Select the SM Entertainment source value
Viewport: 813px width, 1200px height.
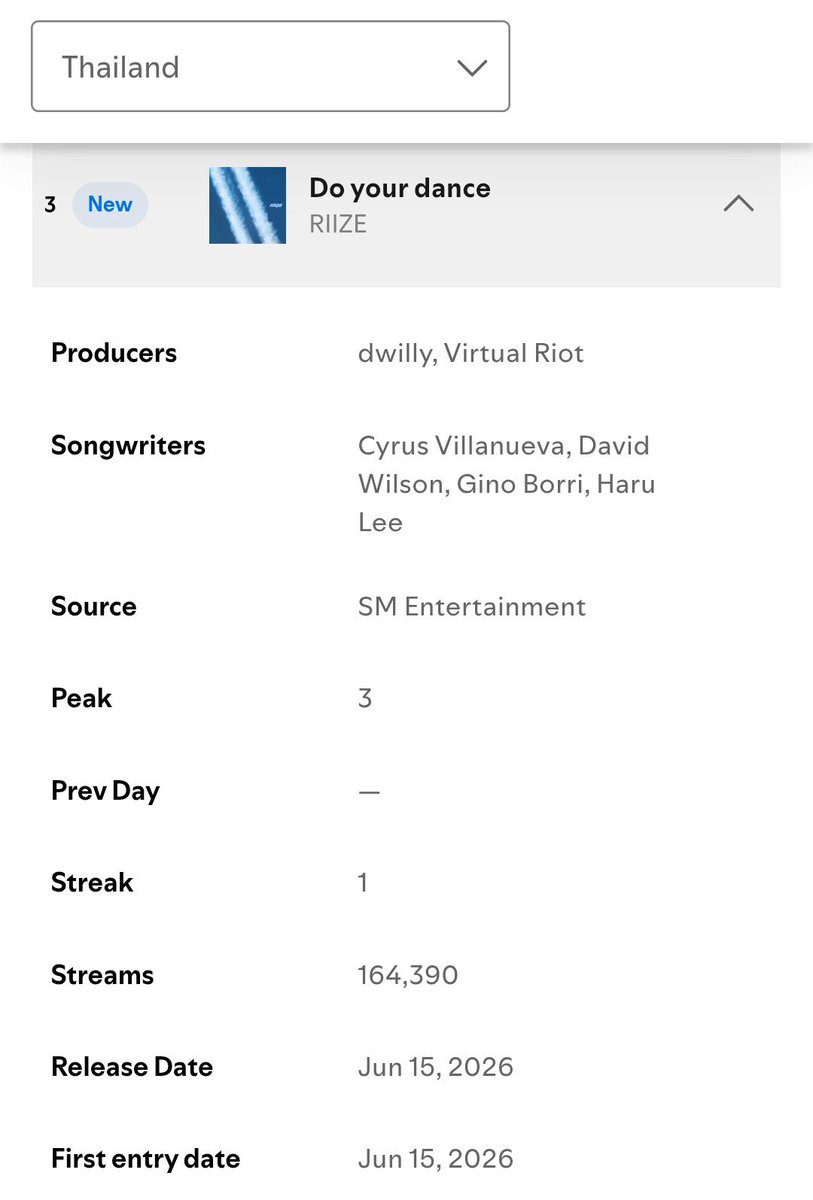pos(472,606)
